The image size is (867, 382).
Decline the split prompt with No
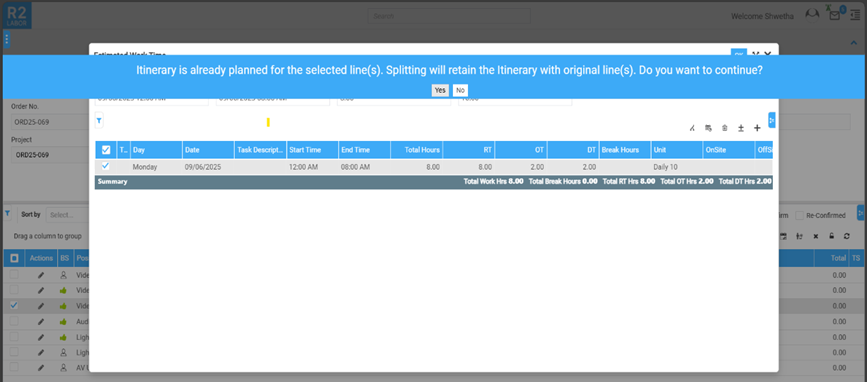coord(460,90)
